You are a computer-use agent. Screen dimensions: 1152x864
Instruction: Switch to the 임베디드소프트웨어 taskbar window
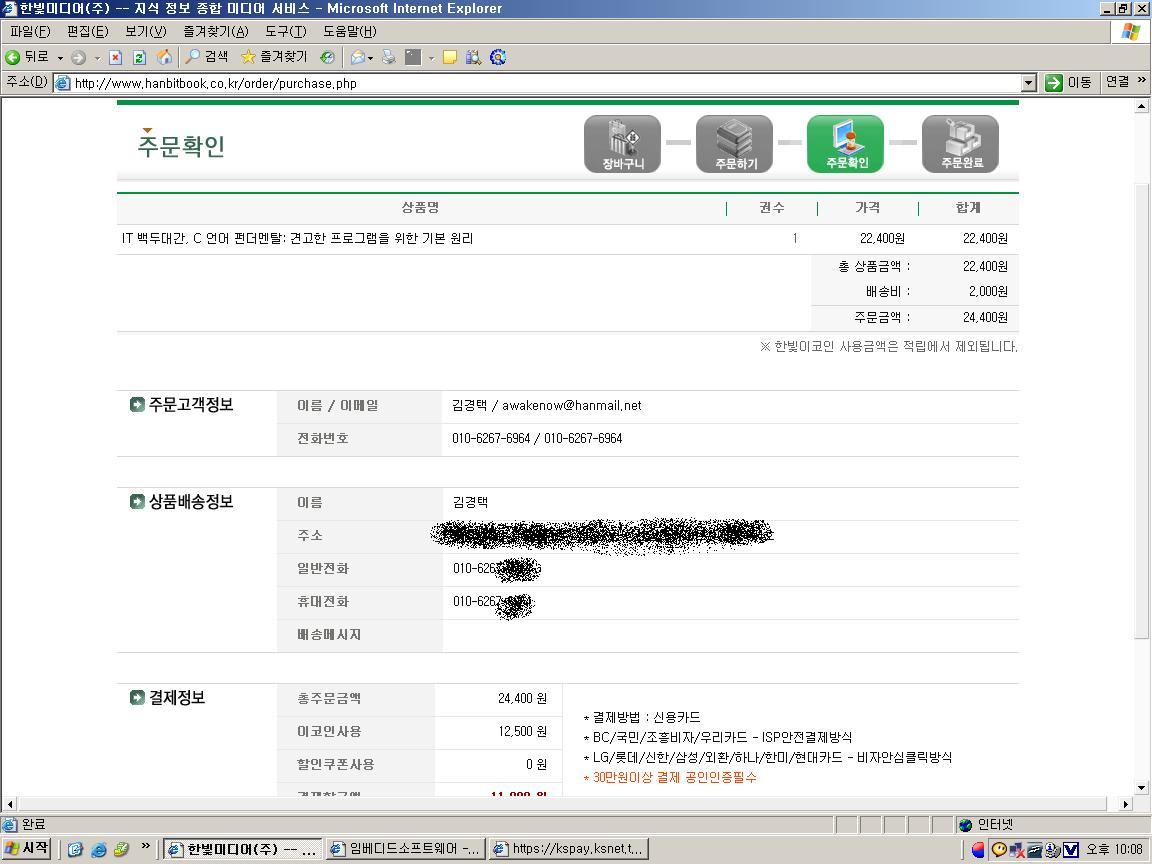coord(406,849)
